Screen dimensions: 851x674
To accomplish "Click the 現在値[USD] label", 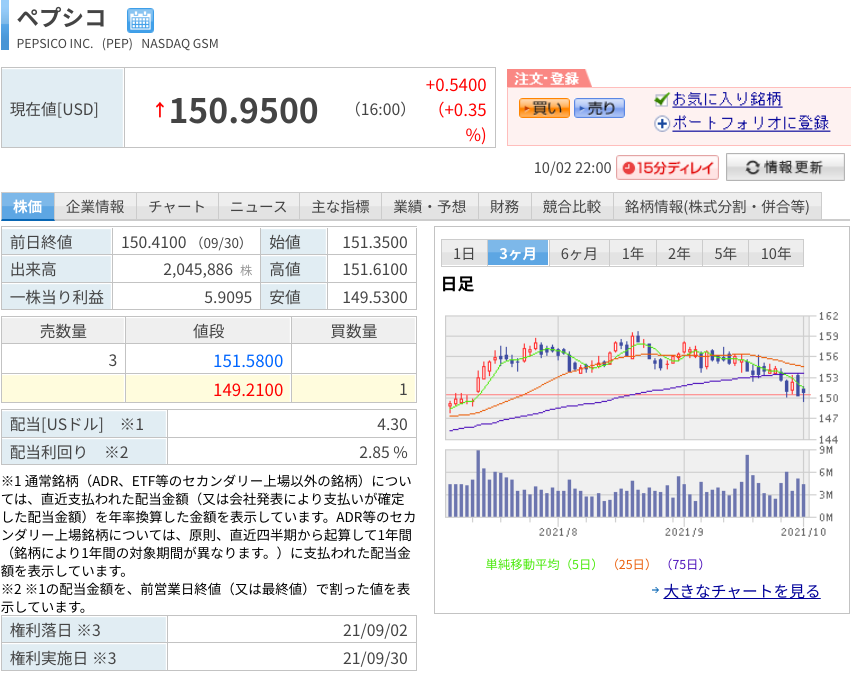I will click(54, 109).
